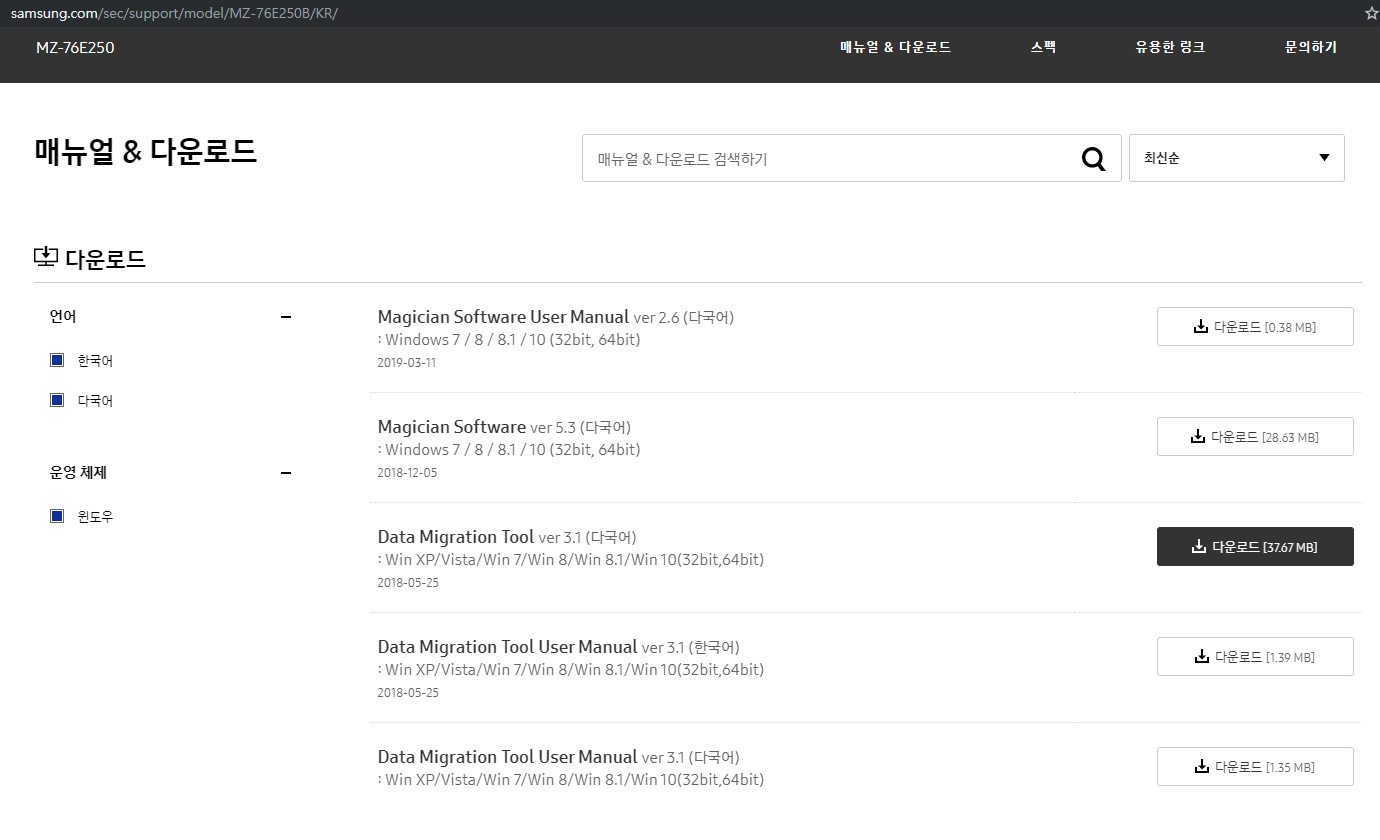Viewport: 1380px width, 840px height.
Task: Toggle the 다국어 language checkbox
Action: pyautogui.click(x=57, y=400)
